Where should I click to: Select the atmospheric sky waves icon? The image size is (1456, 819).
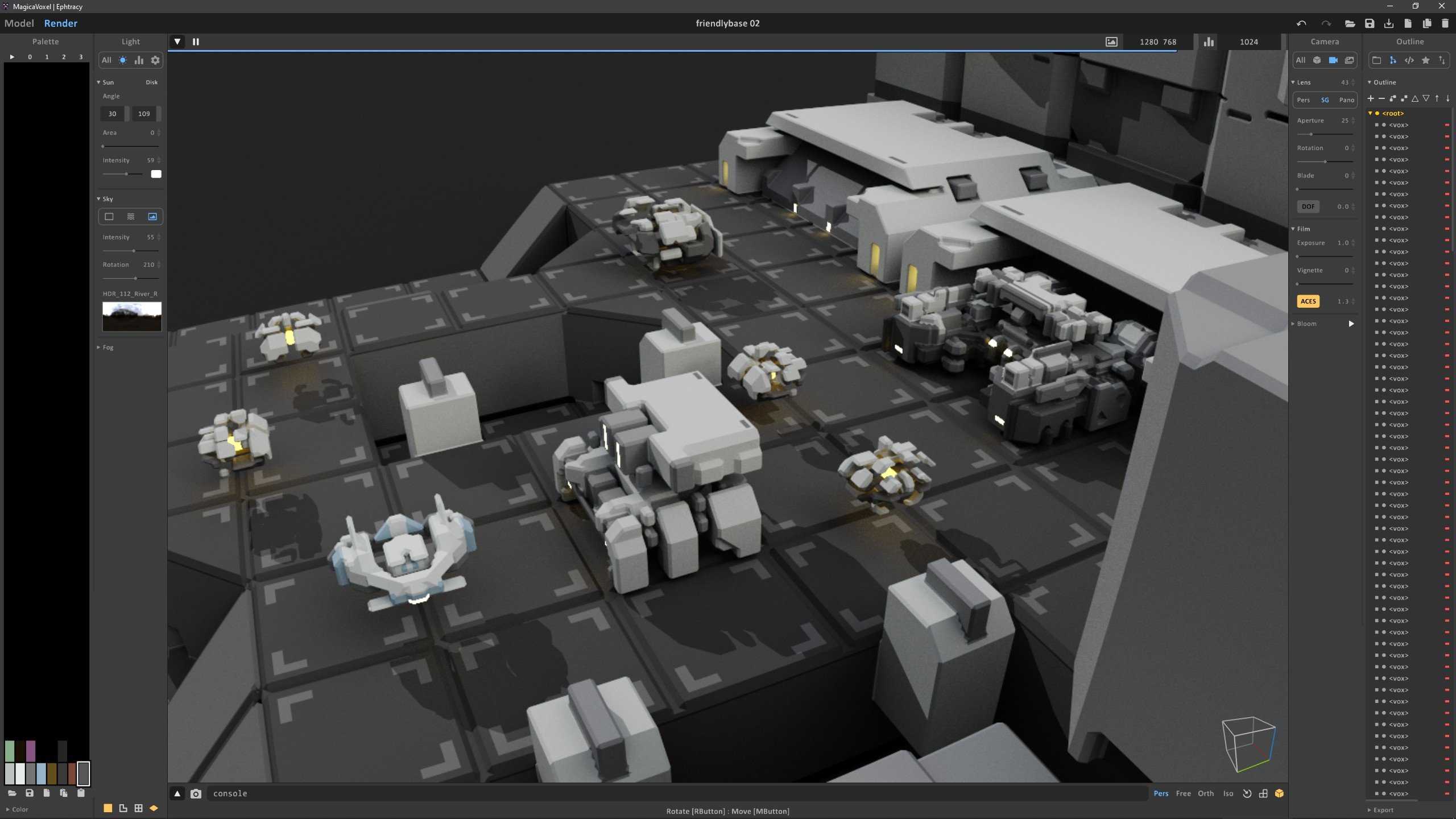[x=131, y=217]
